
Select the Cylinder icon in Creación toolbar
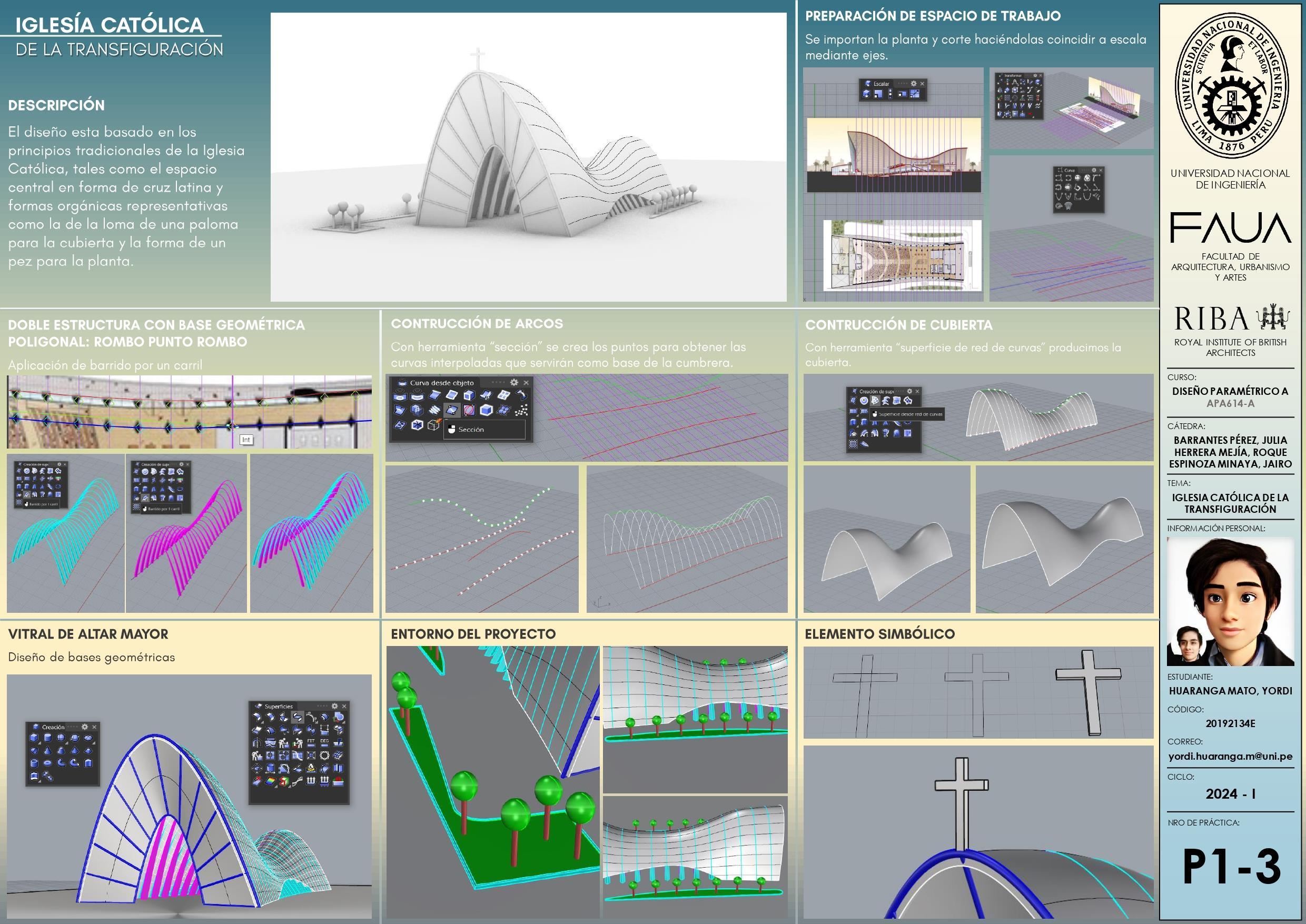point(48,738)
